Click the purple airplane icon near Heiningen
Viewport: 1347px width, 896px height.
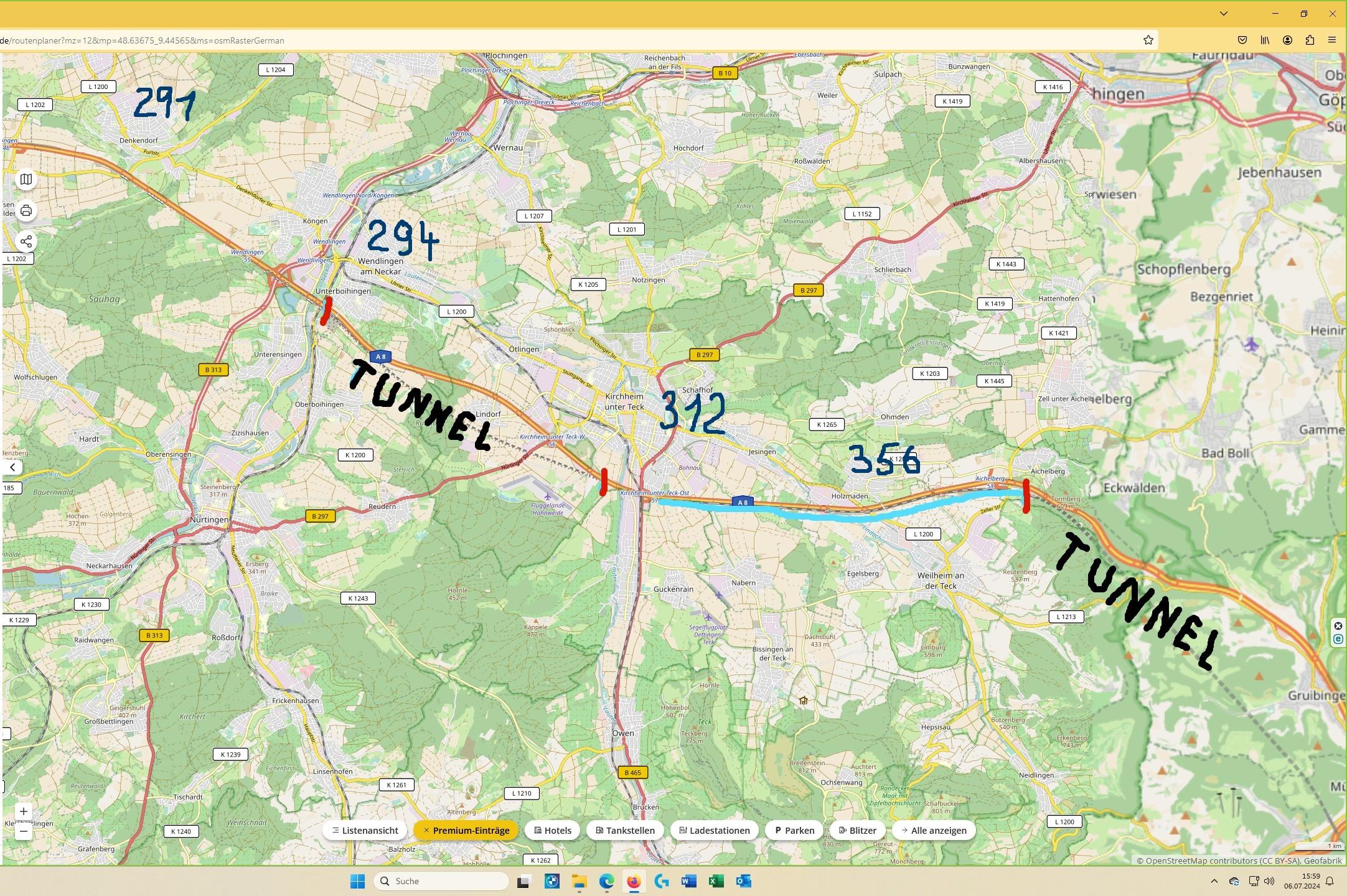pos(1251,344)
